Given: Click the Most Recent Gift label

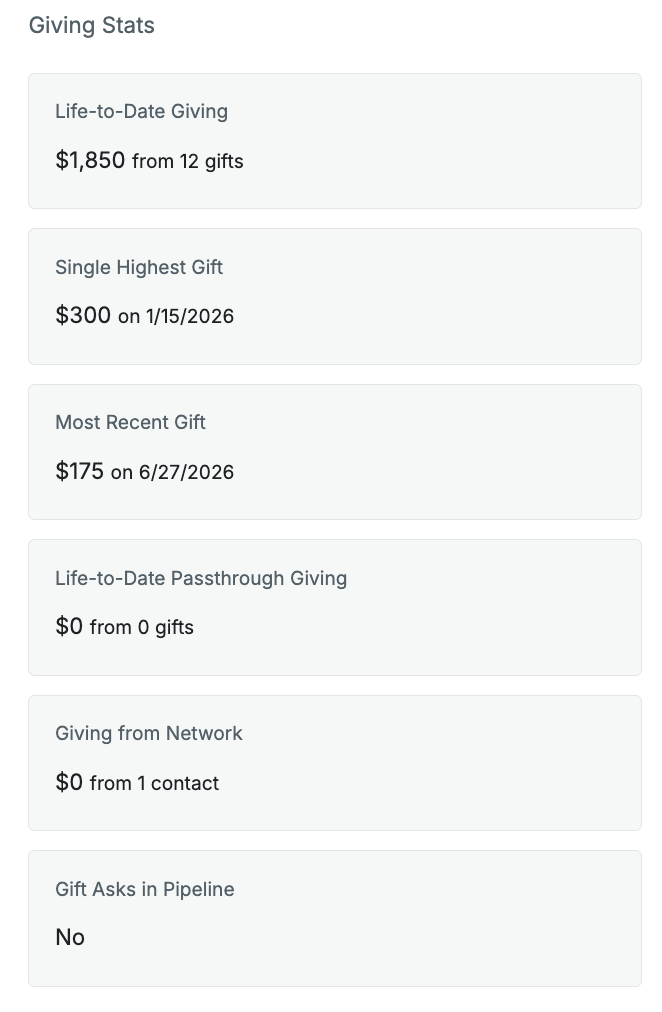Looking at the screenshot, I should coord(130,422).
